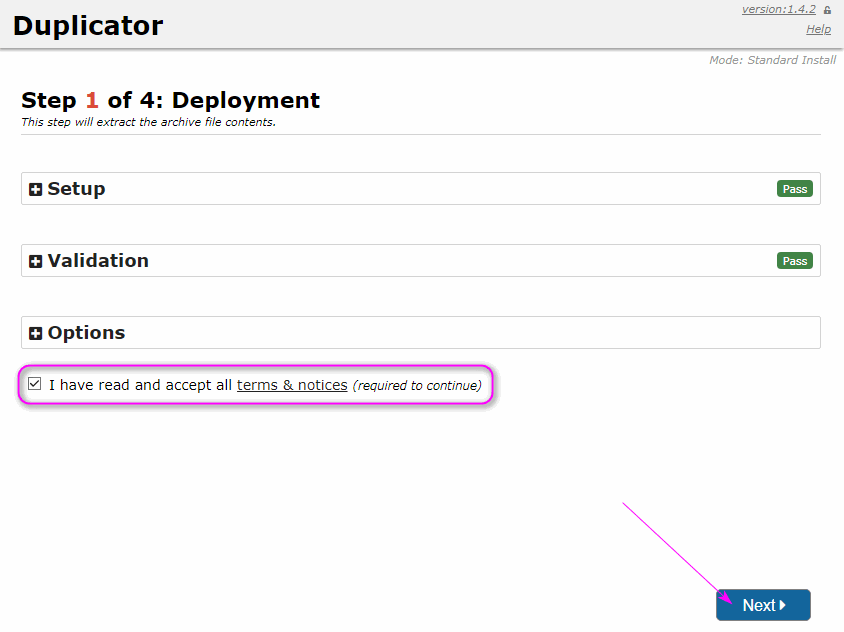Click the Validation section title
This screenshot has height=632, width=844.
pos(98,261)
